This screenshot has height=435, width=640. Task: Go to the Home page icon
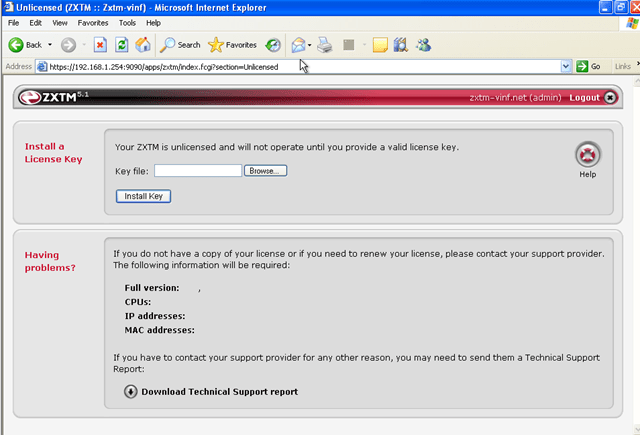142,45
